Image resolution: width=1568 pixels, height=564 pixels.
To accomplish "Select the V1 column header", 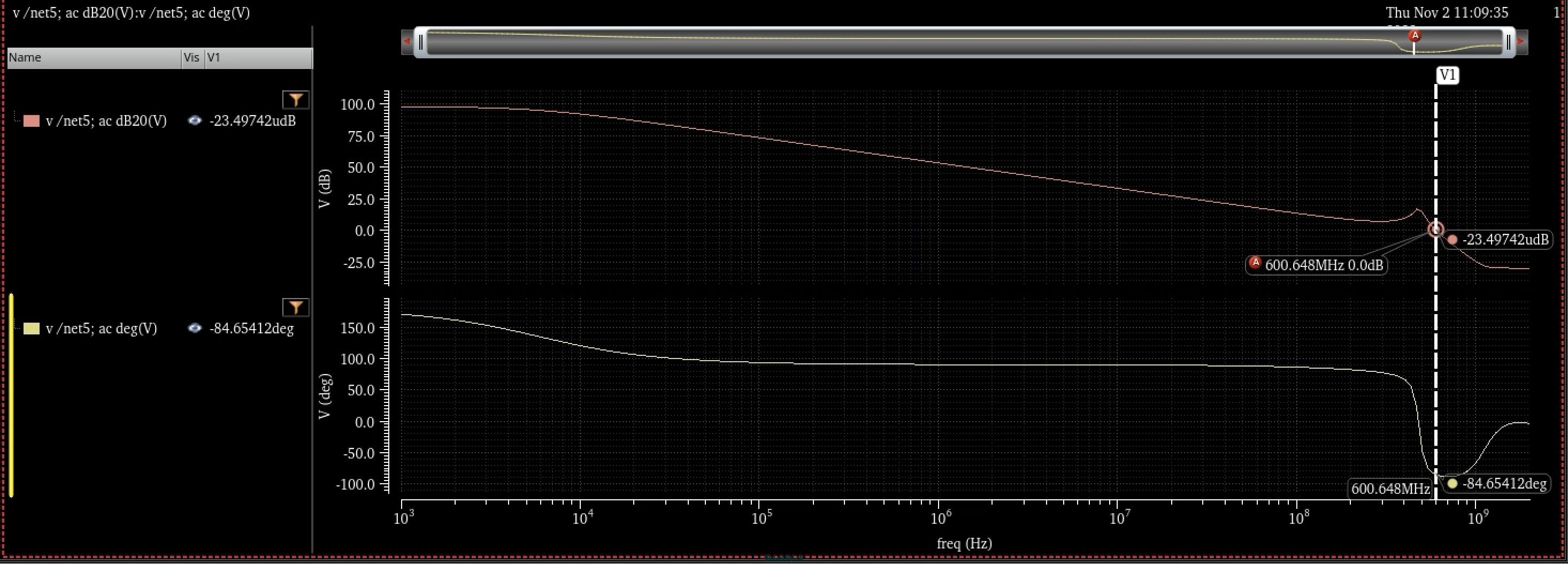I will [x=259, y=58].
